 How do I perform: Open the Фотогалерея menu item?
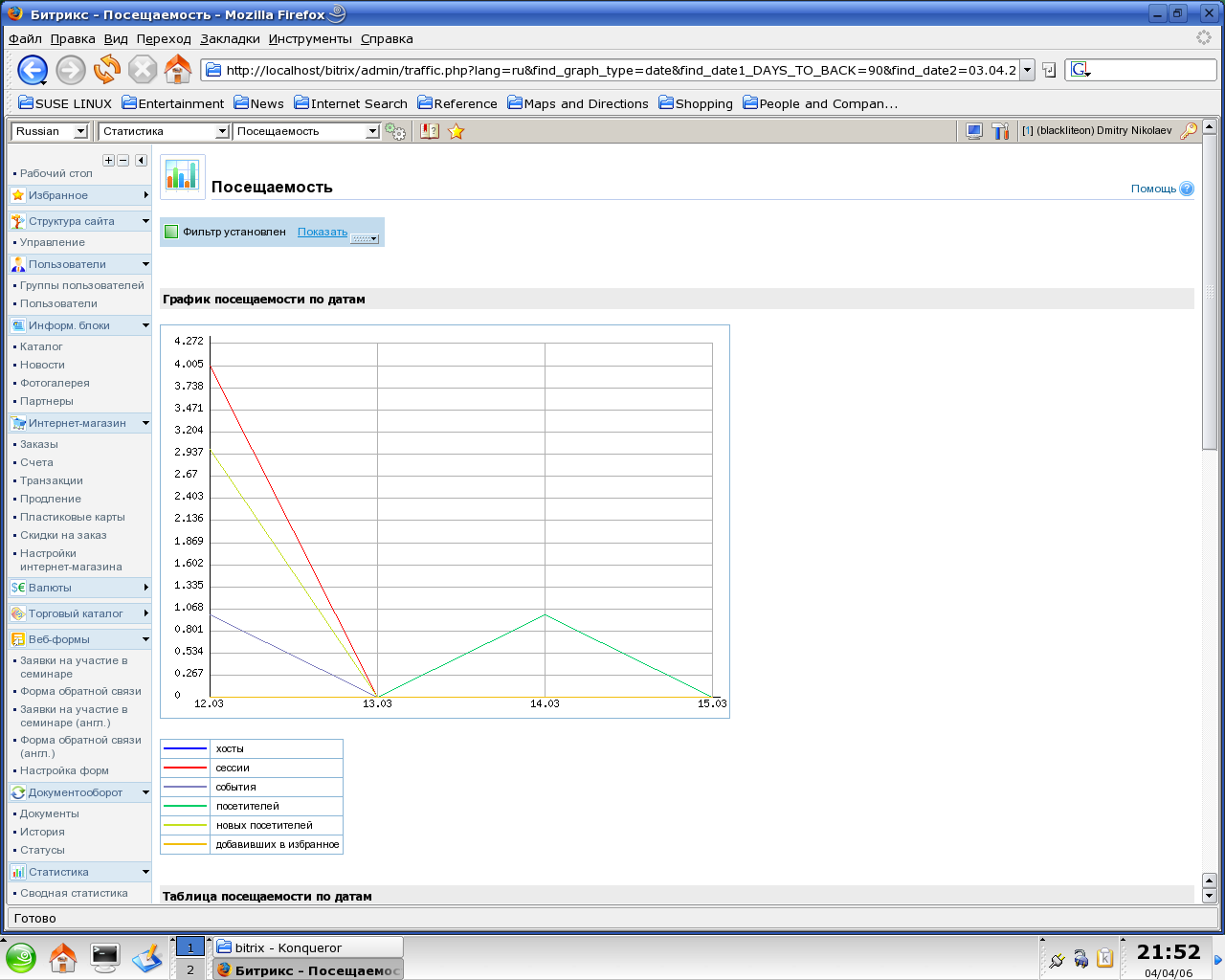56,383
